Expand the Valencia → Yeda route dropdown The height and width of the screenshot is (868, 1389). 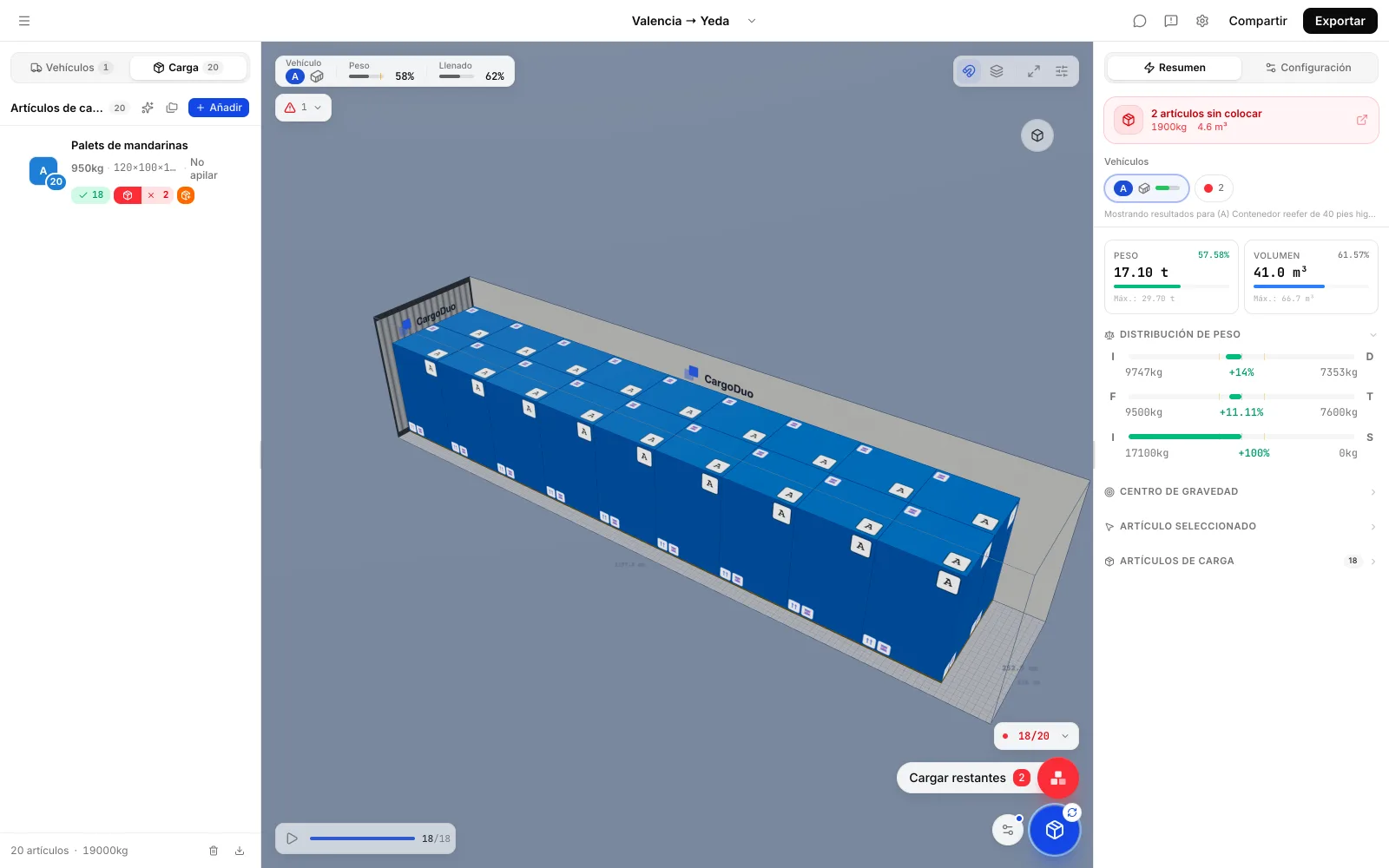[x=752, y=21]
